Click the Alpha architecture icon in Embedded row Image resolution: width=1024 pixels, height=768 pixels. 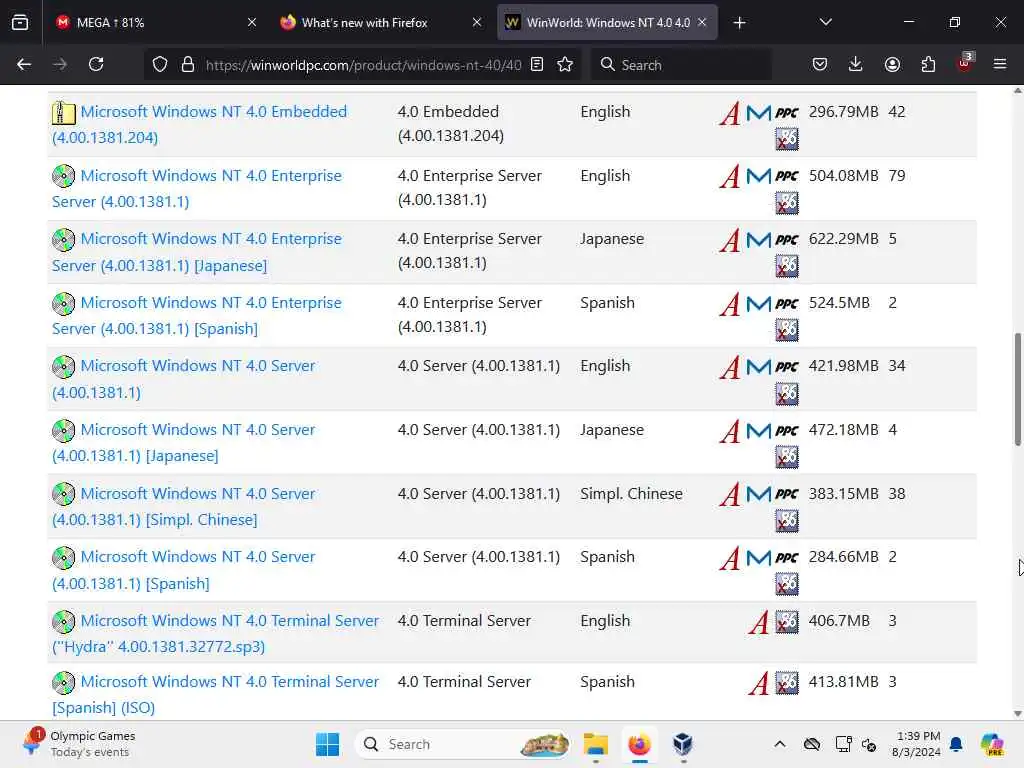[x=729, y=113]
